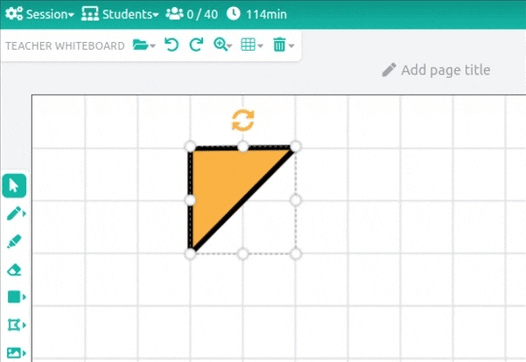Viewport: 526px width, 362px height.
Task: Click the redo arrow icon
Action: click(x=196, y=45)
